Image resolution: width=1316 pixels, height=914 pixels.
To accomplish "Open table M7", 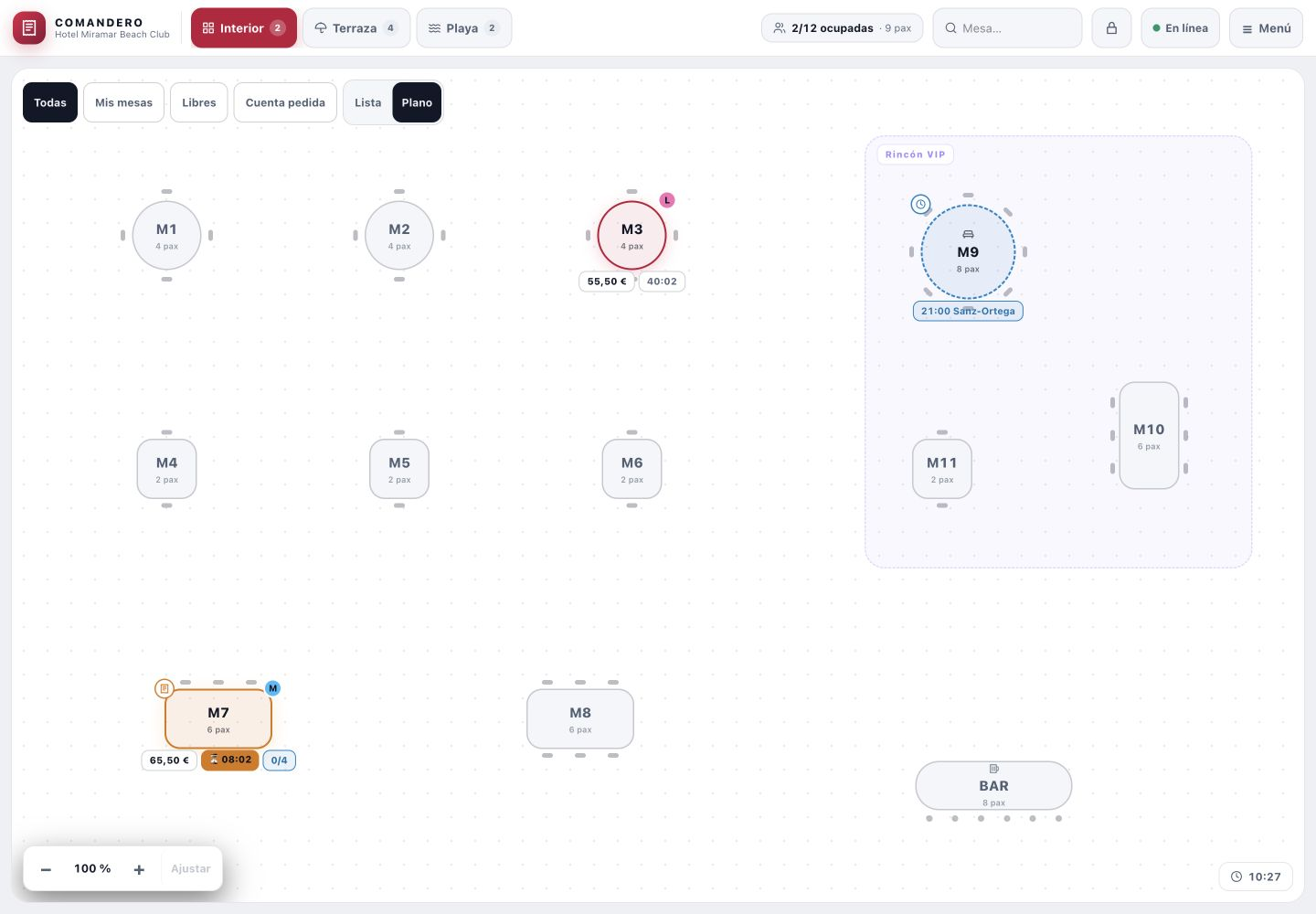I will coord(218,719).
